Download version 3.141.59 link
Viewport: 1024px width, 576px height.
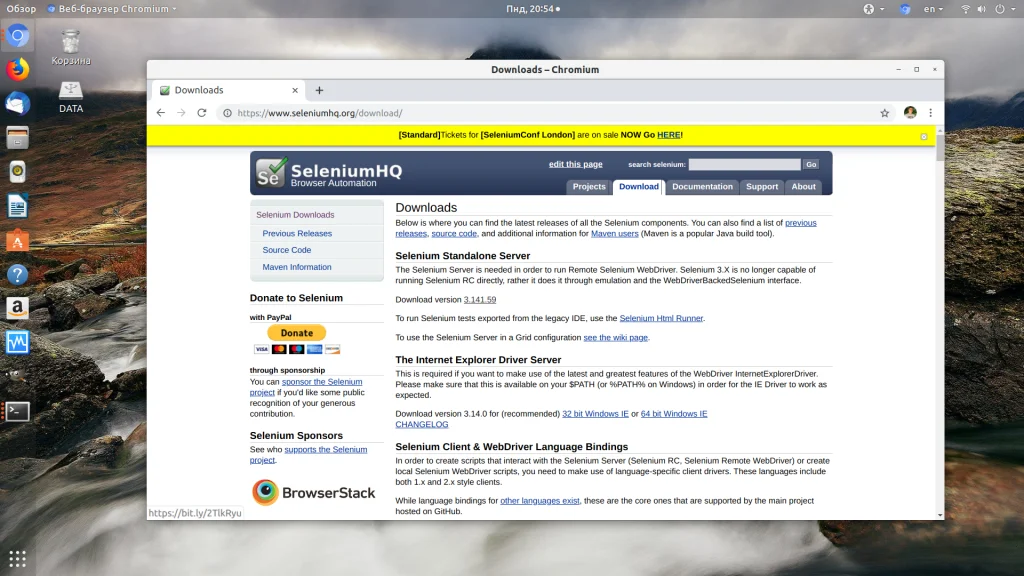479,300
